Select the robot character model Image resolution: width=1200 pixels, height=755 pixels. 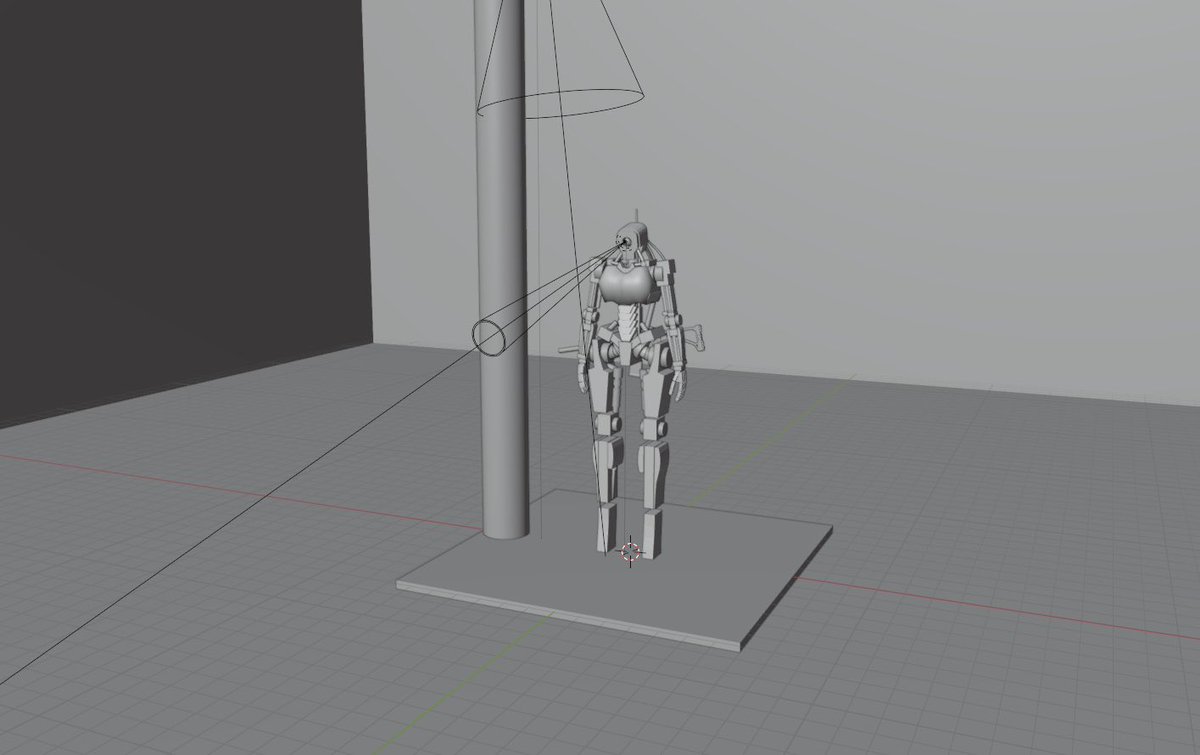tap(630, 385)
